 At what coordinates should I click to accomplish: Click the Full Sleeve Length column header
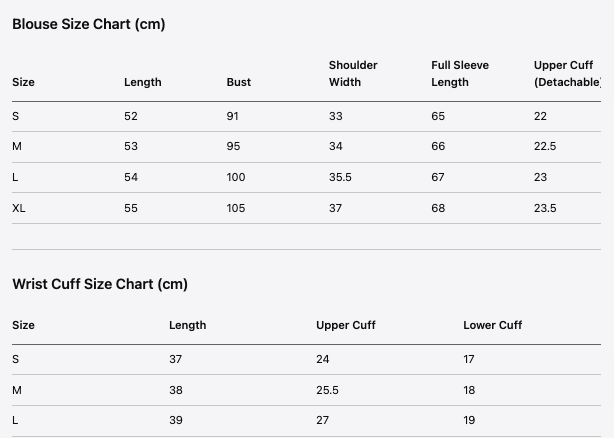[460, 73]
